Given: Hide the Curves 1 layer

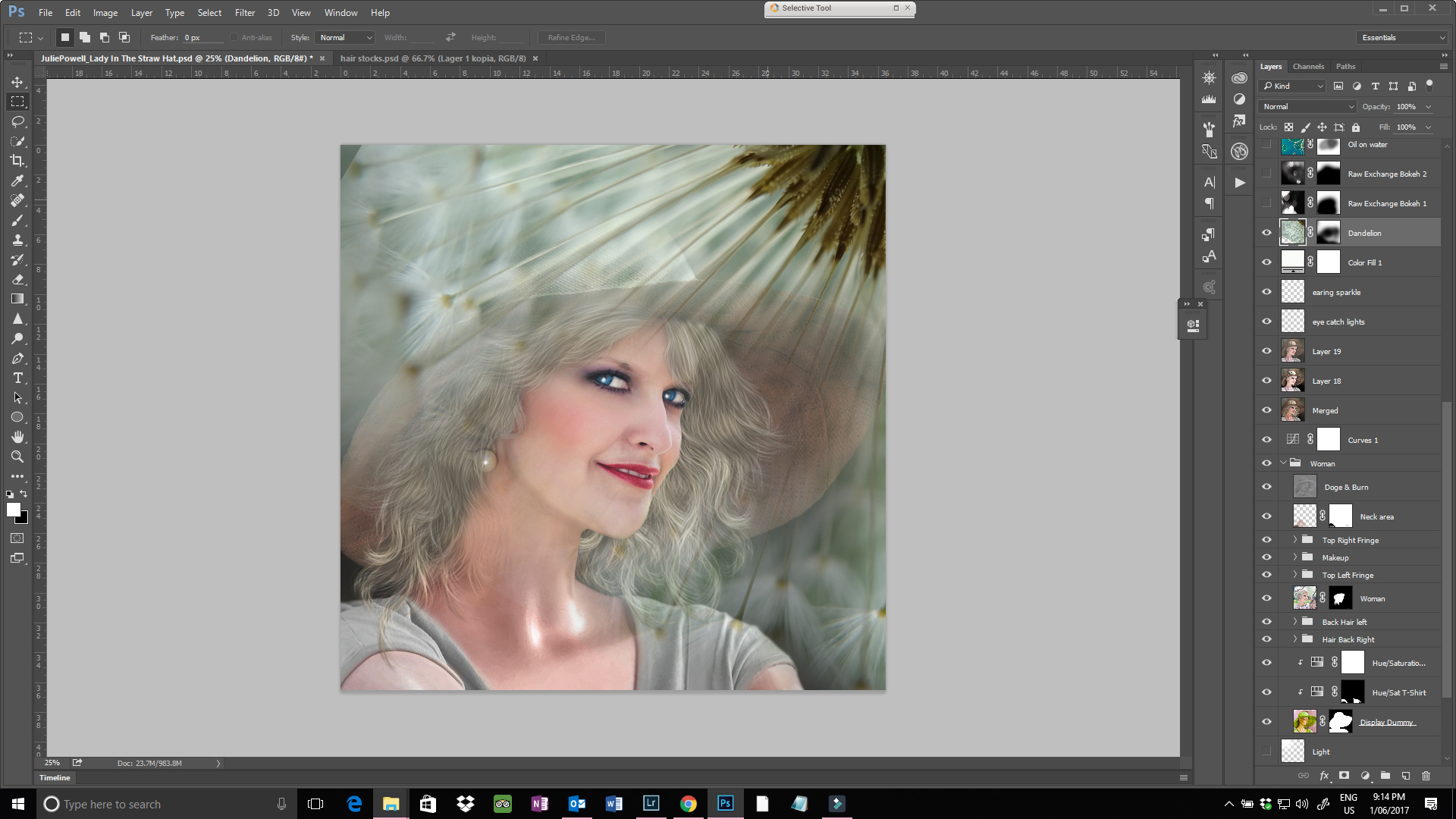Looking at the screenshot, I should coord(1266,440).
